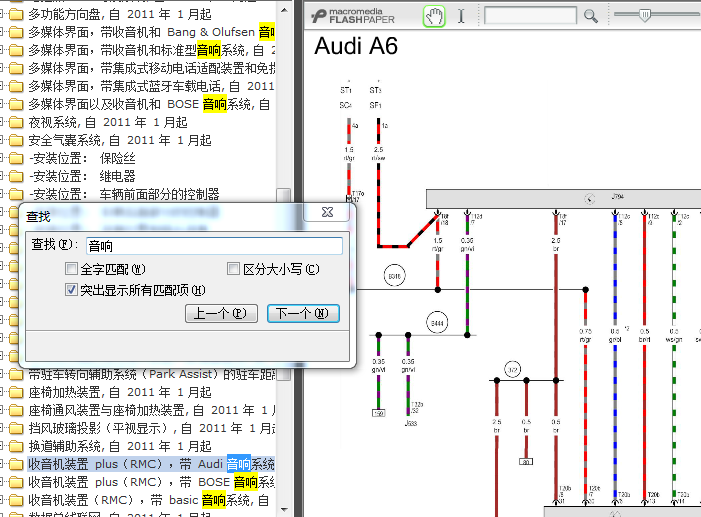This screenshot has width=701, height=517.
Task: Click the tree panel scrollbar thumb
Action: pos(283,286)
